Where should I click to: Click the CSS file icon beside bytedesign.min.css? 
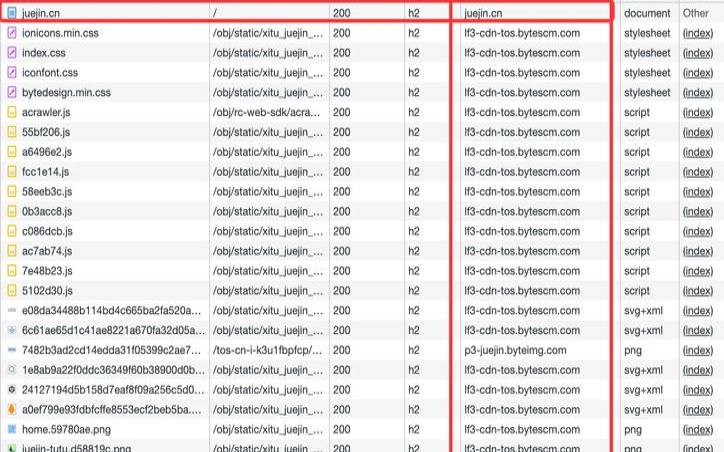[x=11, y=92]
